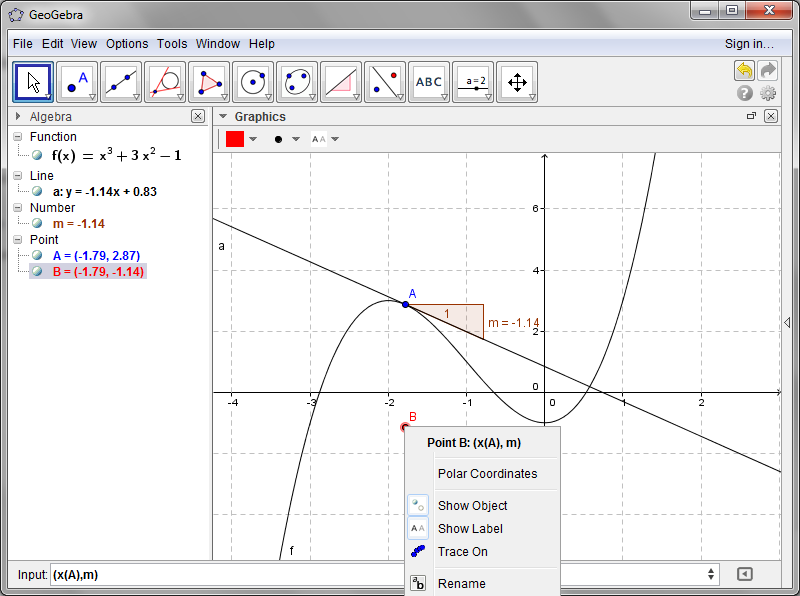Click the Redo arrow icon
This screenshot has width=800, height=596.
tap(768, 70)
